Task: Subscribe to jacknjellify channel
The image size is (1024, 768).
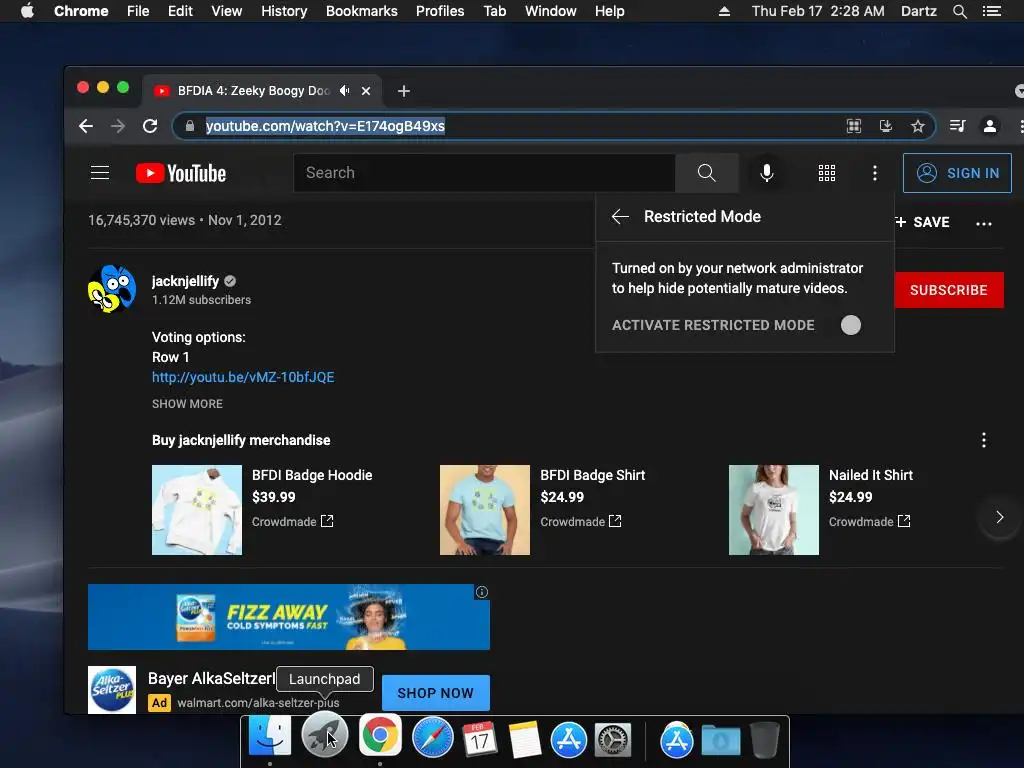Action: tap(948, 290)
